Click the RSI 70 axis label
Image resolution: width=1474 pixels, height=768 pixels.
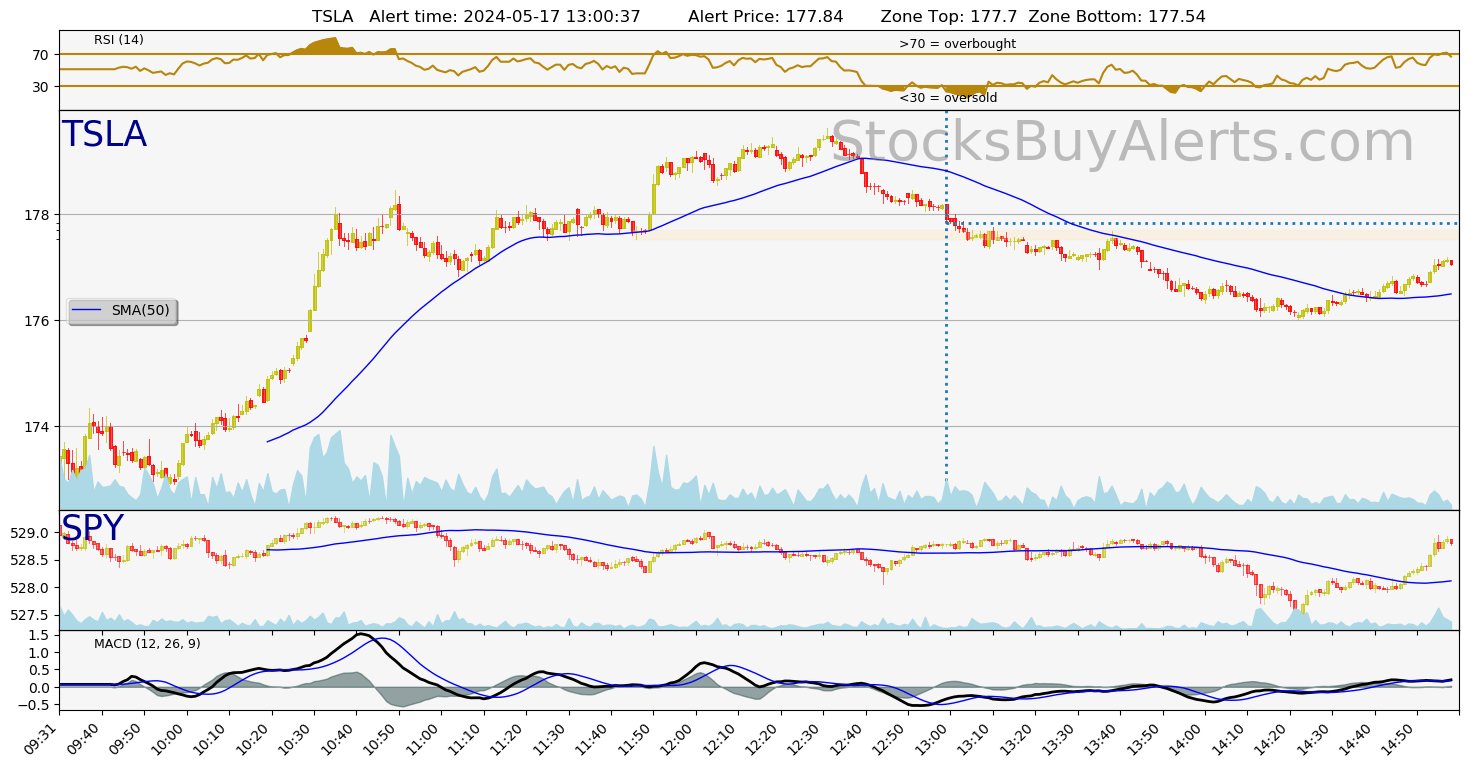tap(43, 55)
